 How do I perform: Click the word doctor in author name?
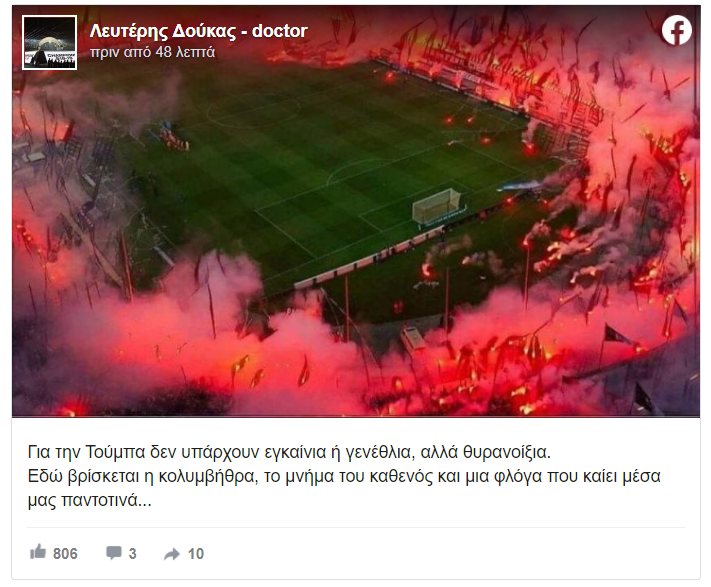pyautogui.click(x=280, y=31)
